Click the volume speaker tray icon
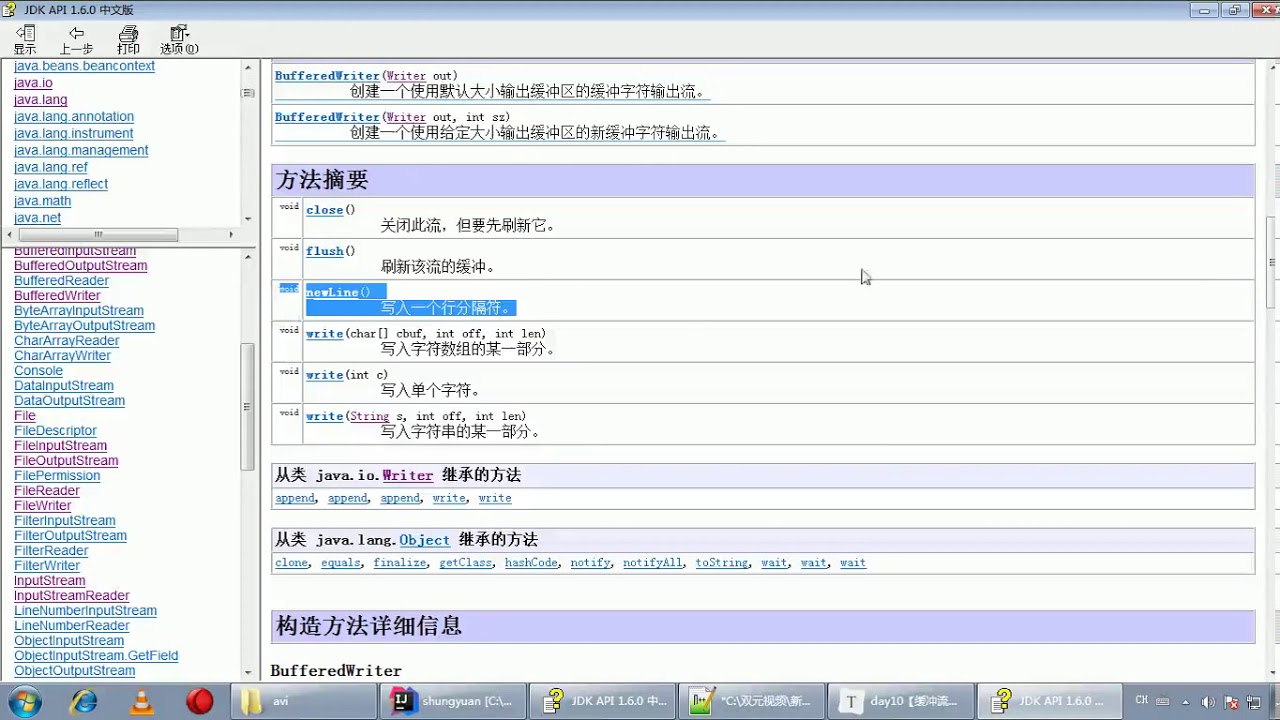Screen dimensions: 1280x720 (x=1207, y=702)
